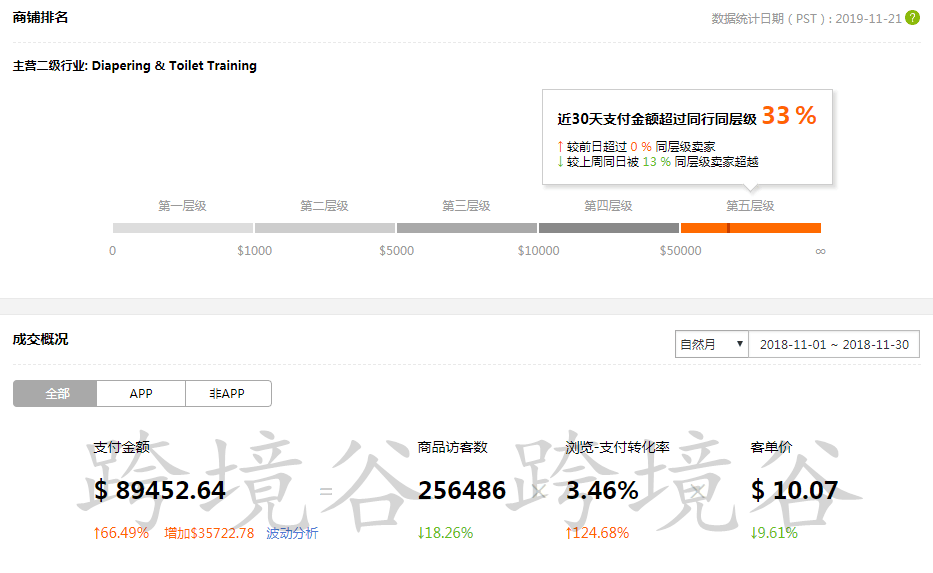
Task: Click the 支付金额 value $ 89452.64
Action: click(x=159, y=490)
